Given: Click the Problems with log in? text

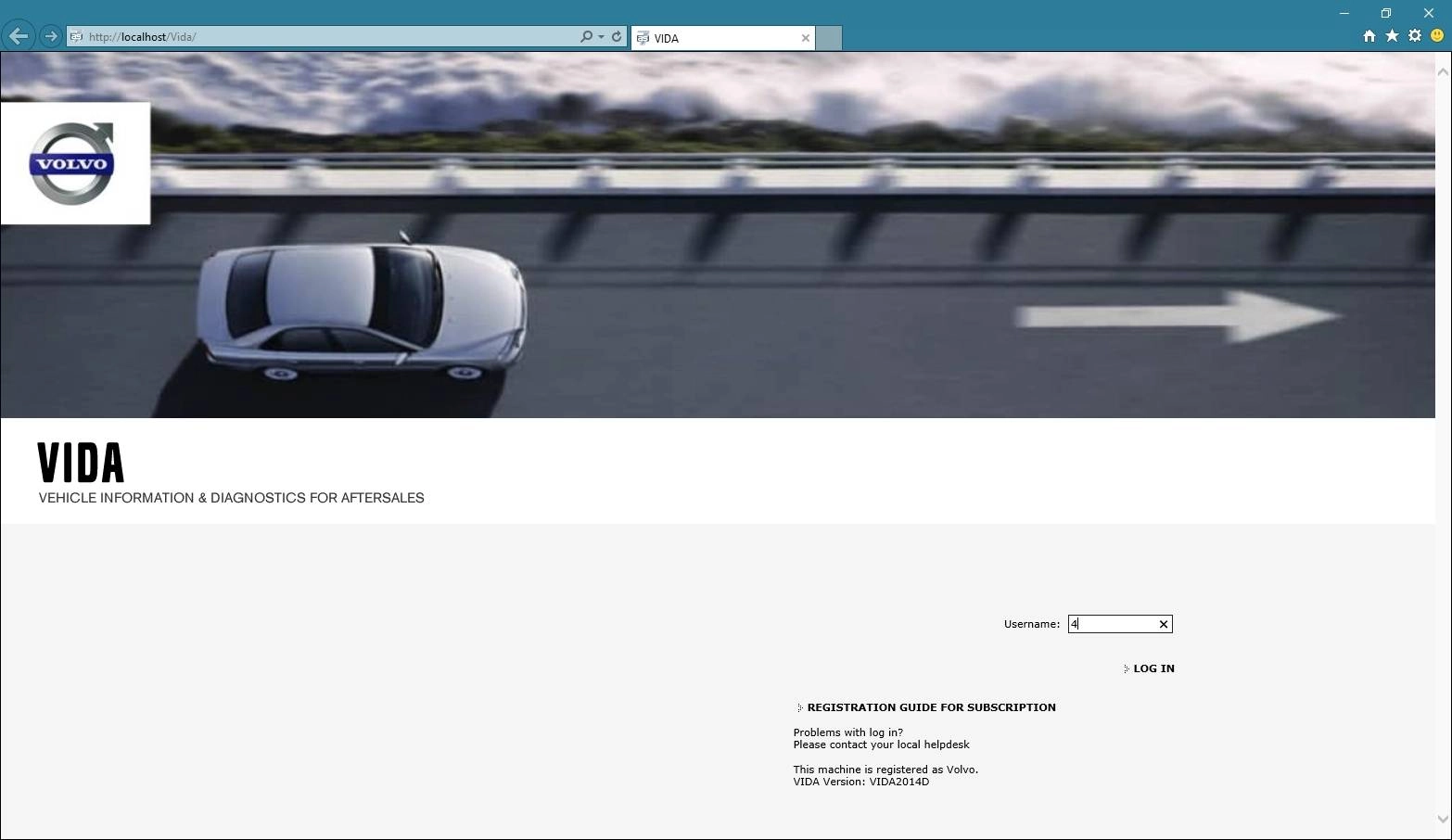Looking at the screenshot, I should point(847,732).
